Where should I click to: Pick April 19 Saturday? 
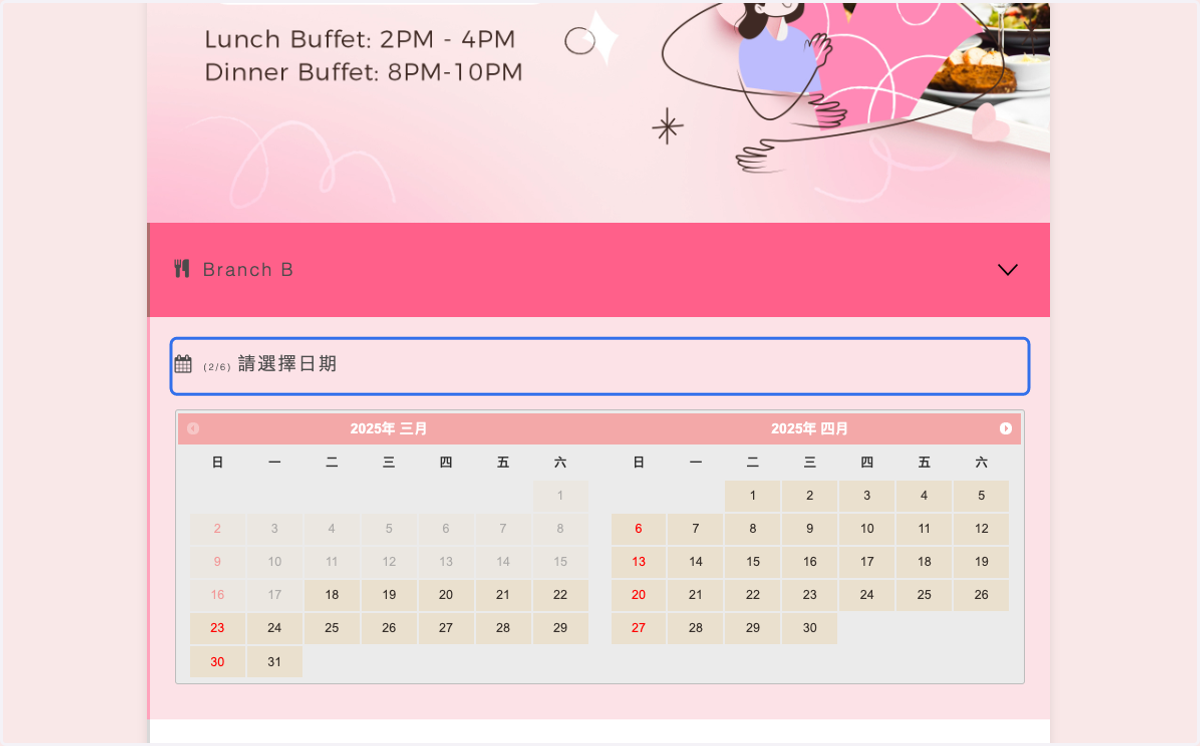pos(981,562)
